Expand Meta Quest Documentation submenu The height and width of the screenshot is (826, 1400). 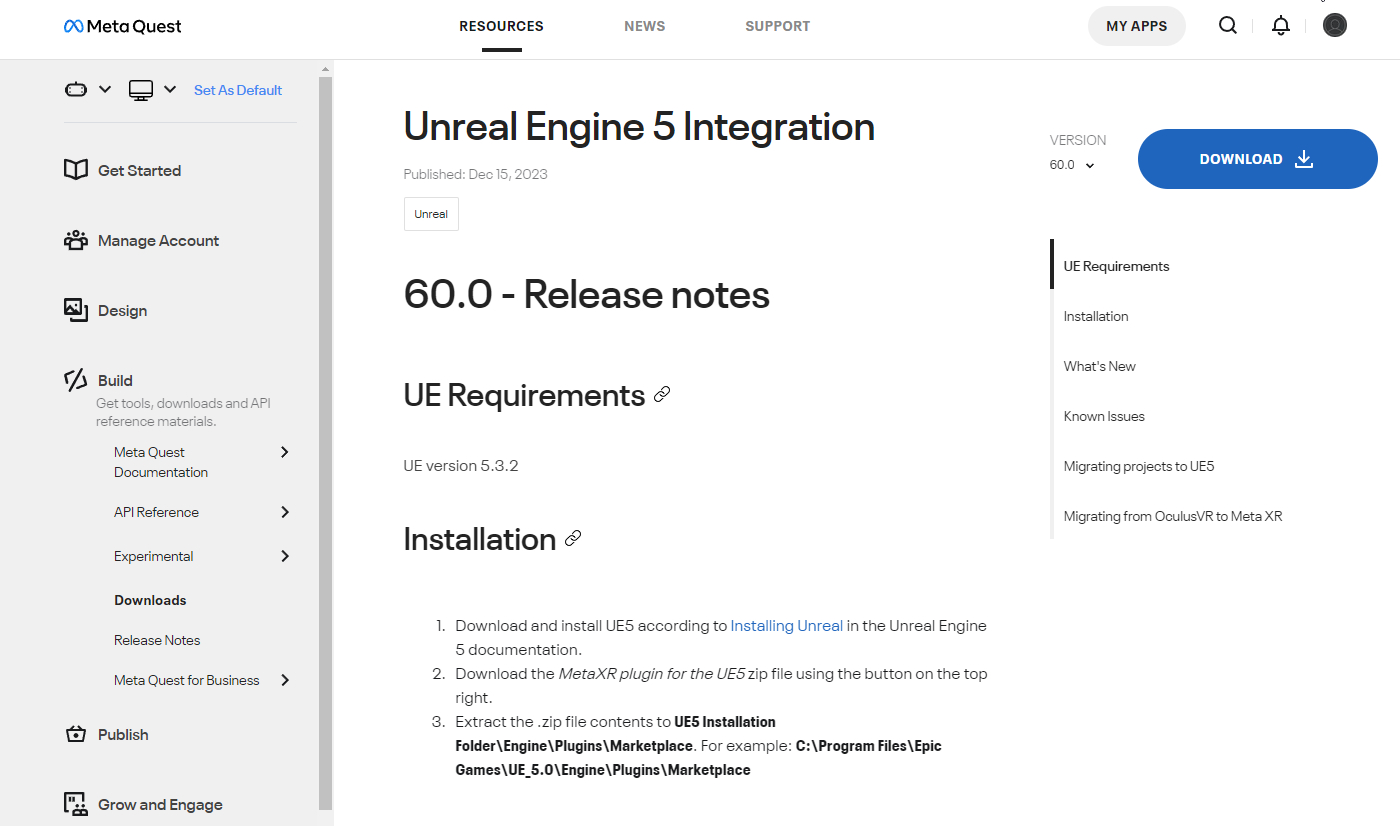[285, 452]
